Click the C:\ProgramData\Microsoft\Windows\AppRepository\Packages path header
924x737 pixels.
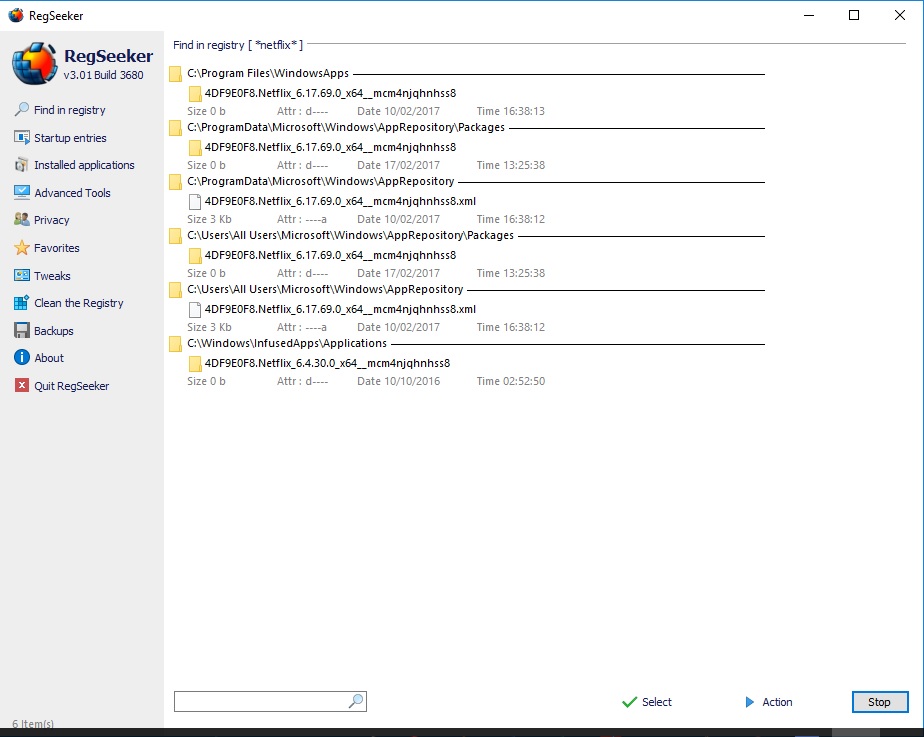click(x=346, y=127)
